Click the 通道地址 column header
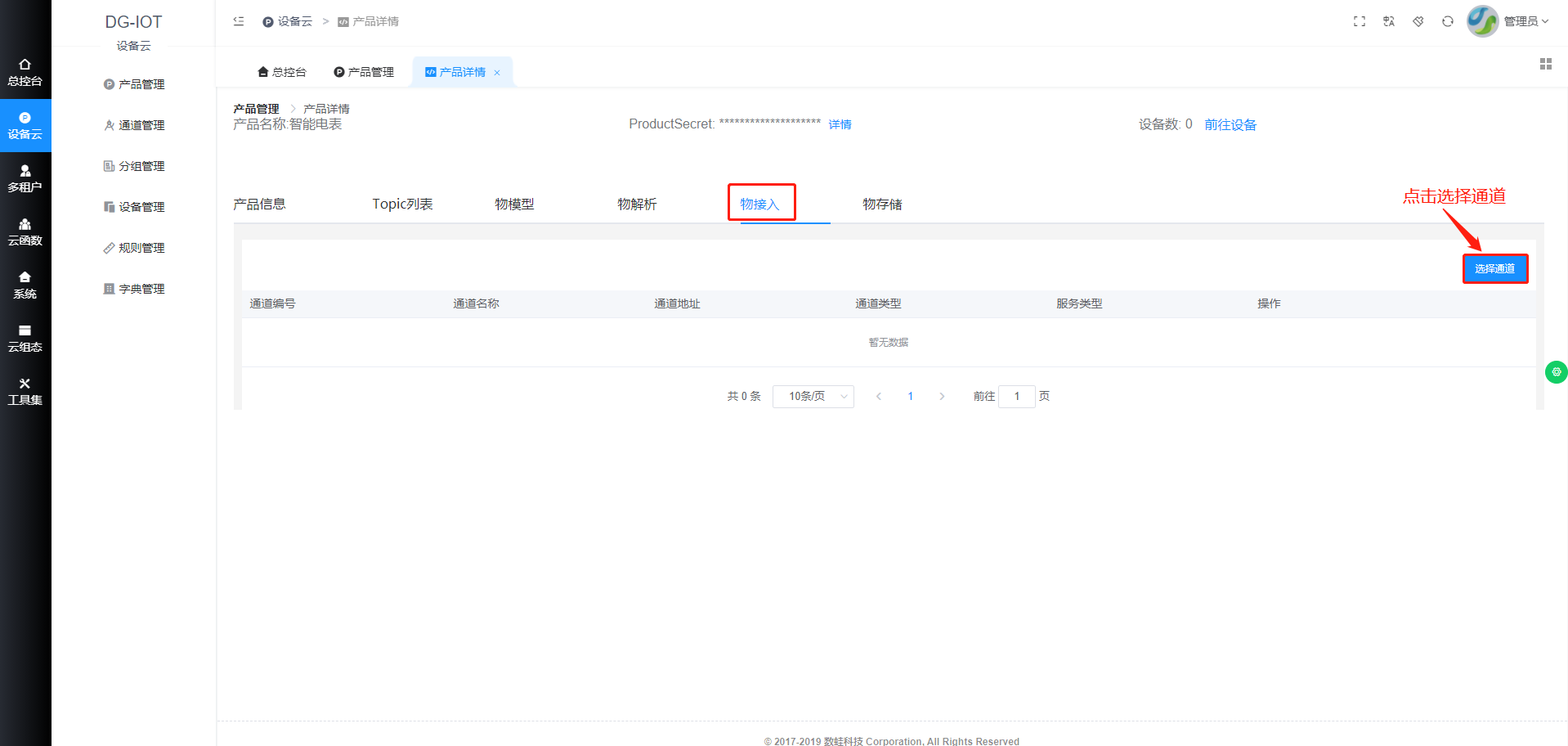Viewport: 1568px width, 746px height. point(677,303)
